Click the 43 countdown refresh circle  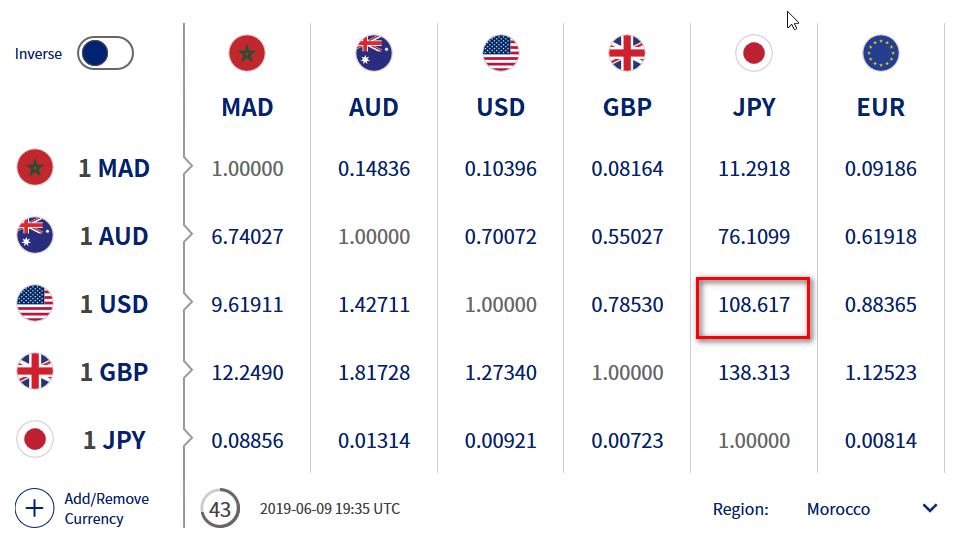click(x=220, y=508)
